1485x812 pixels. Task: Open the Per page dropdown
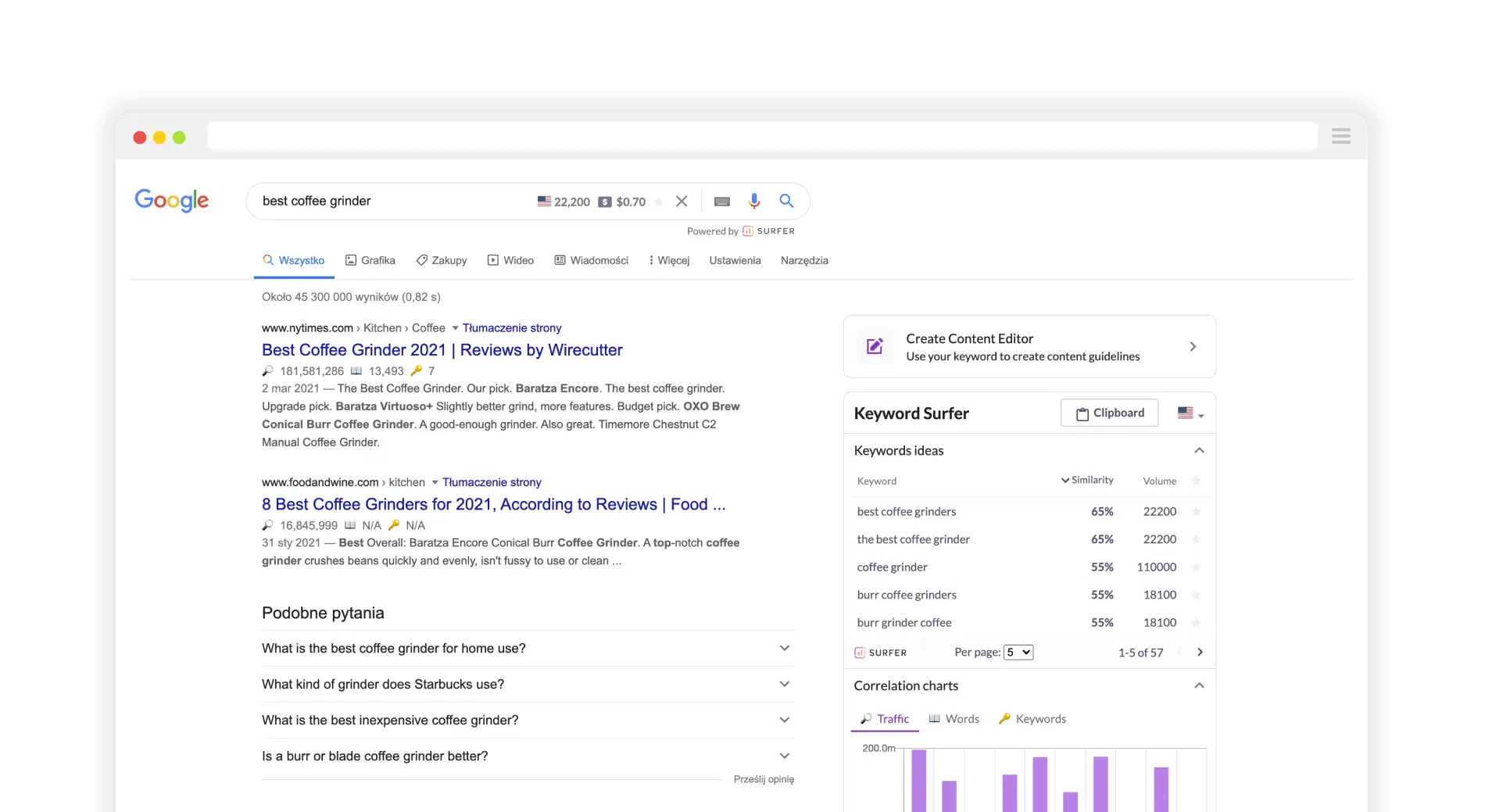point(1018,652)
